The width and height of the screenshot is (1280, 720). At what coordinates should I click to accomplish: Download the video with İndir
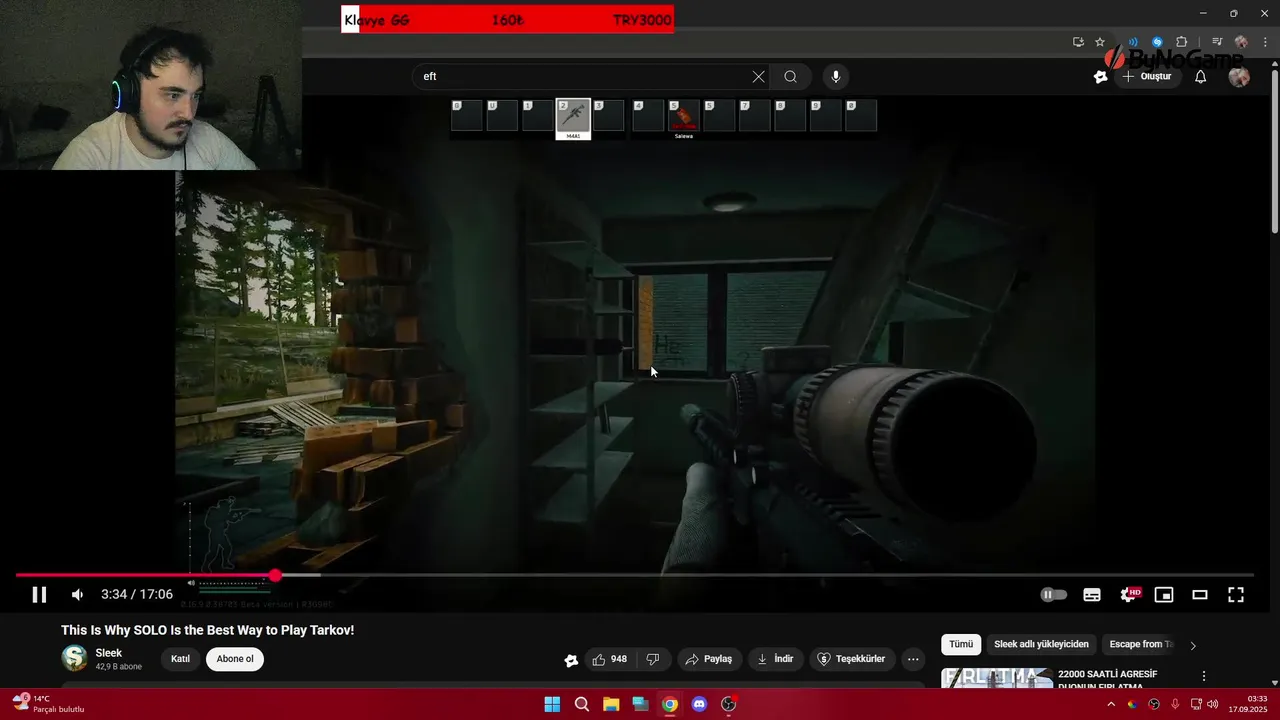pyautogui.click(x=775, y=659)
